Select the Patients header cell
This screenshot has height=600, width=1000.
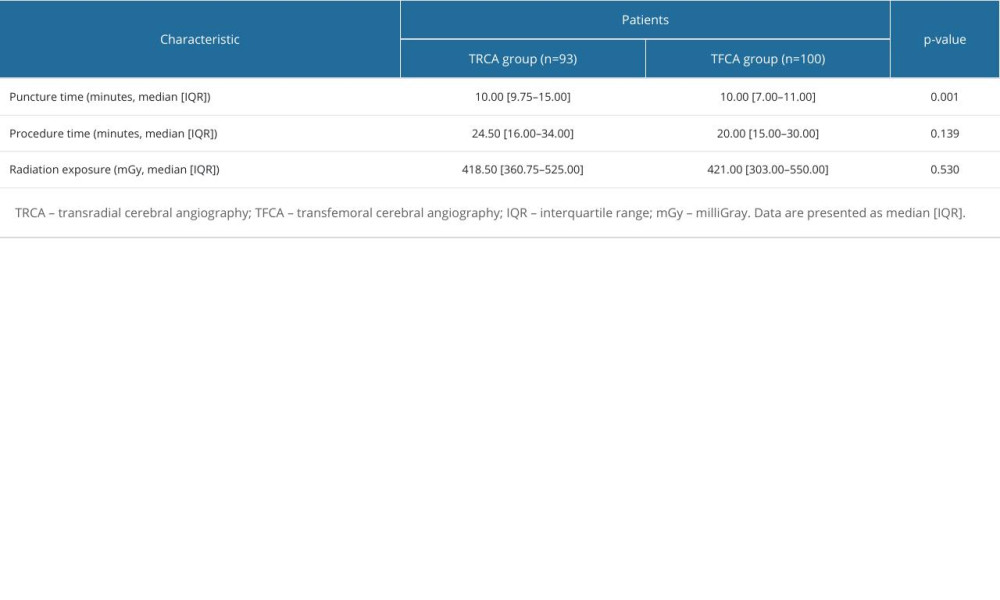click(645, 20)
